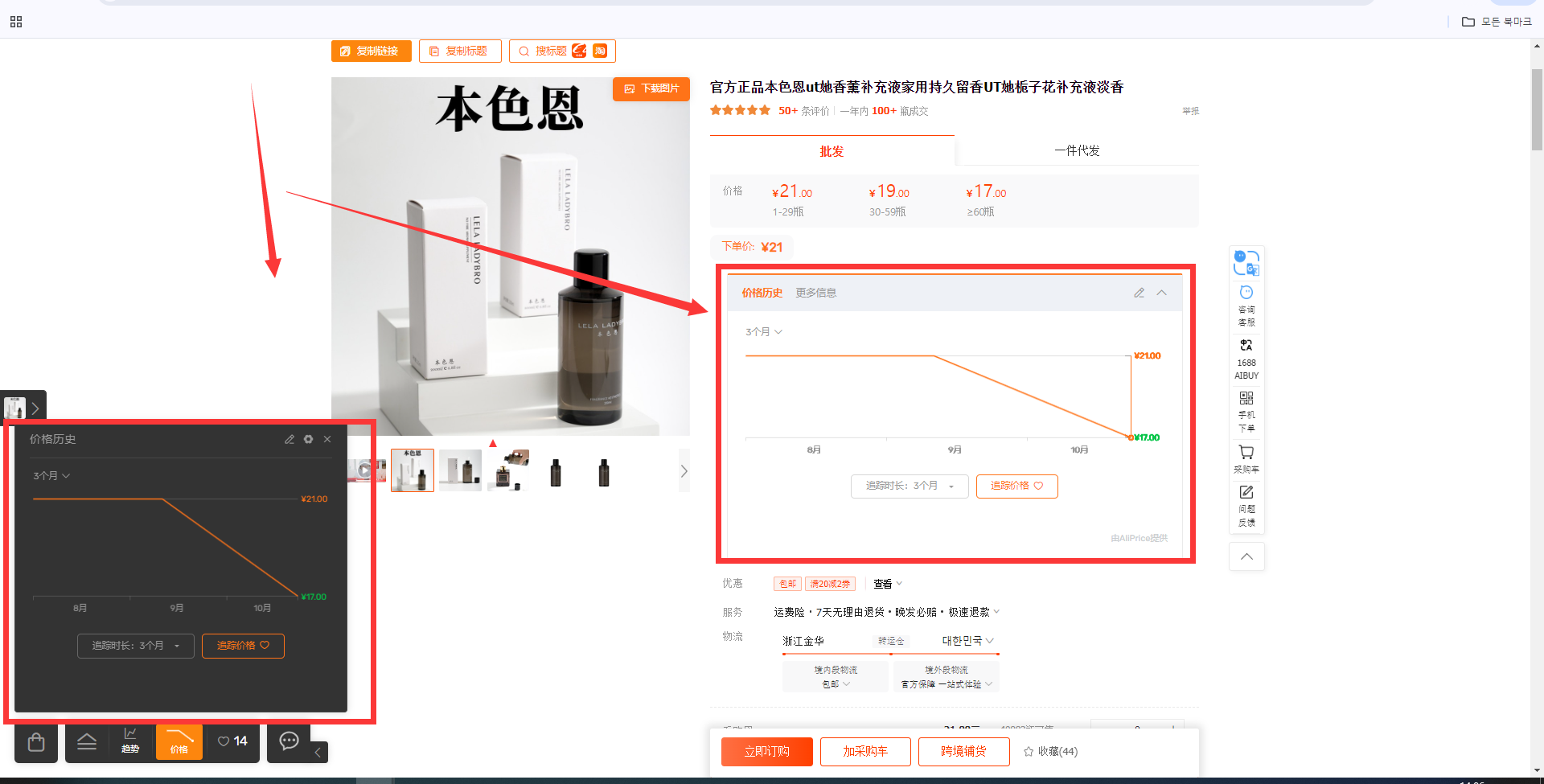
Task: Click the 包邮 free shipping tag
Action: pyautogui.click(x=788, y=584)
